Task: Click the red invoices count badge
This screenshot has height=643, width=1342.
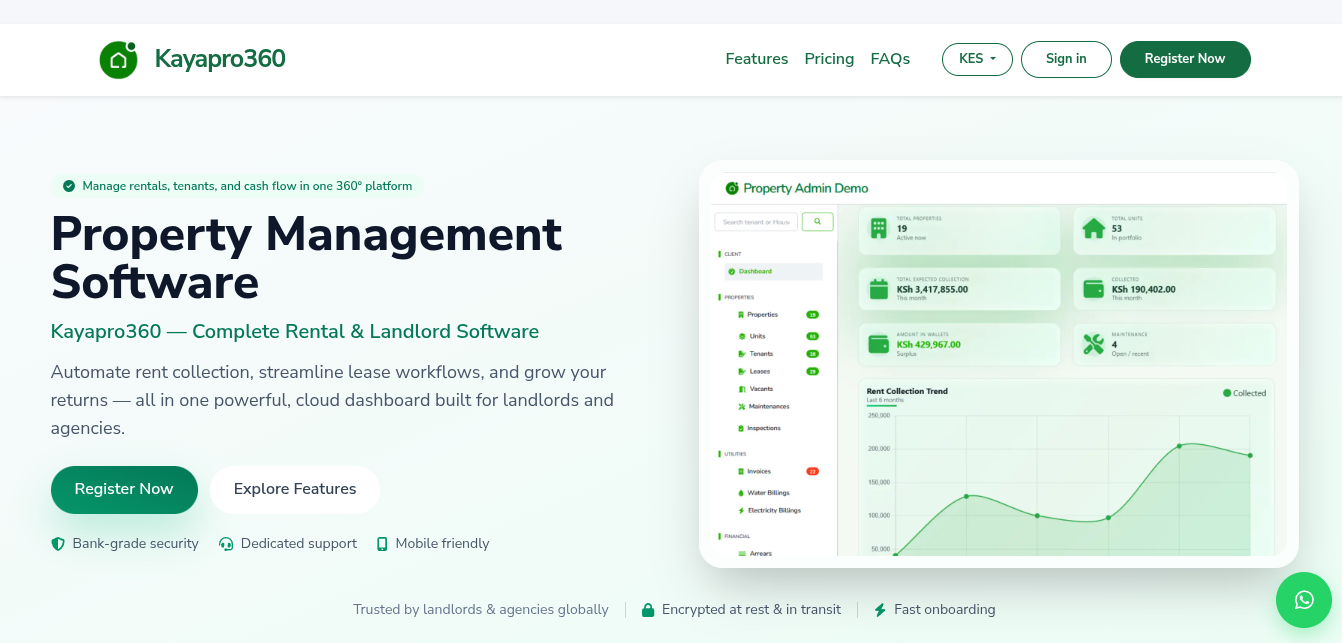Action: 812,471
